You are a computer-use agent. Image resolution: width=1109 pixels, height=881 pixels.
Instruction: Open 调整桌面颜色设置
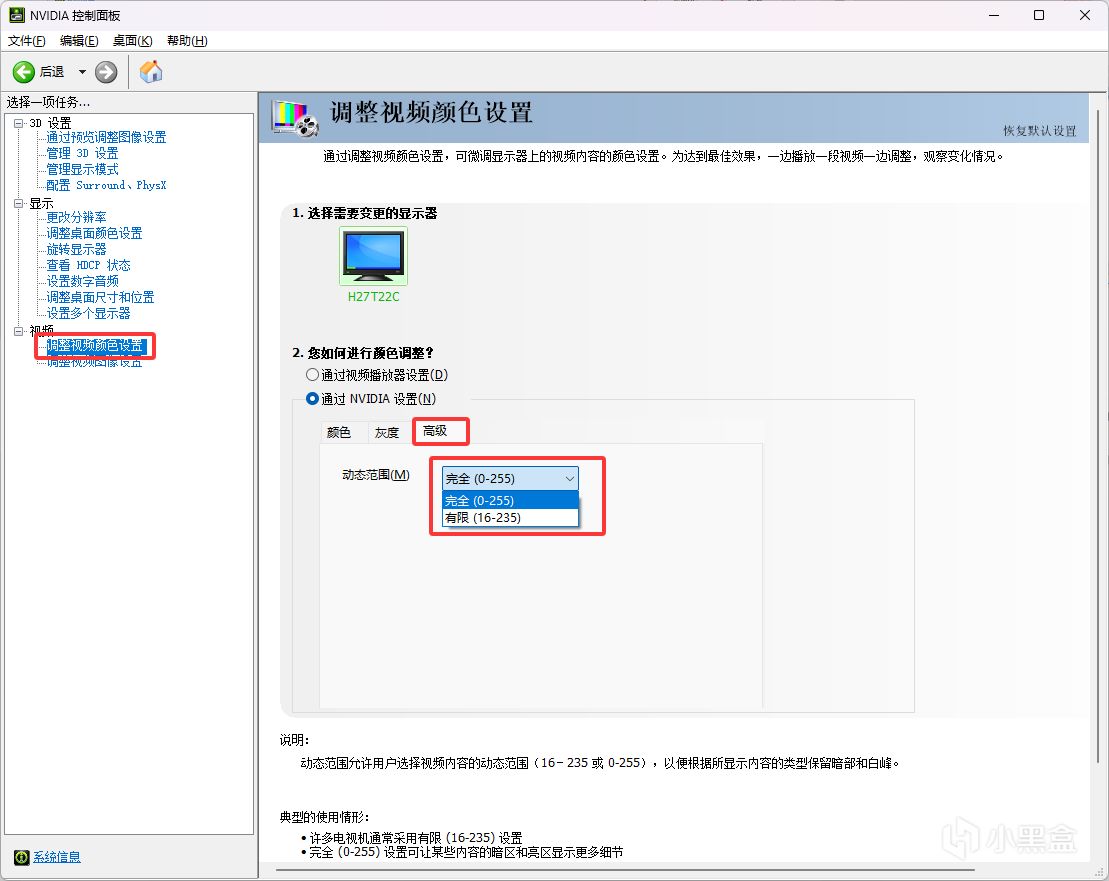(94, 233)
